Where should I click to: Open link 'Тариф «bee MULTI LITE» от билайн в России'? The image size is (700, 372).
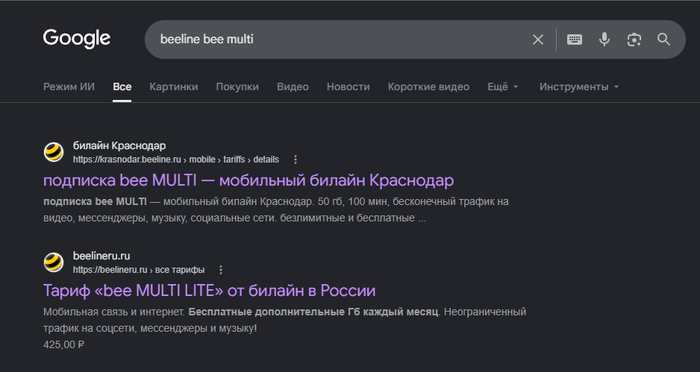209,291
